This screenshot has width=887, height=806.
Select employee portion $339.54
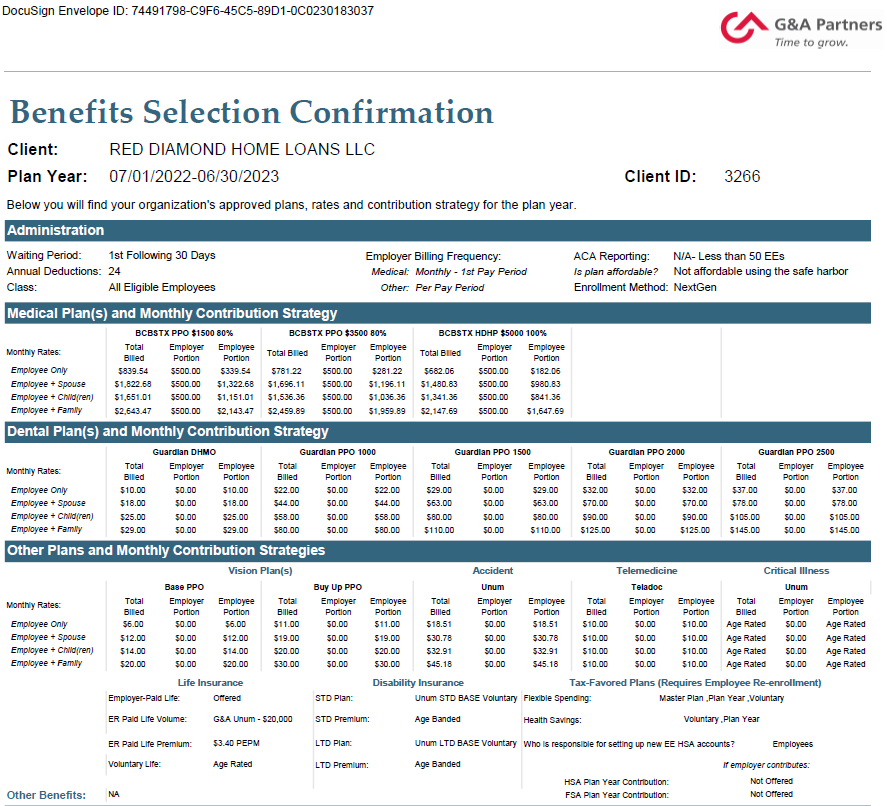(x=235, y=371)
